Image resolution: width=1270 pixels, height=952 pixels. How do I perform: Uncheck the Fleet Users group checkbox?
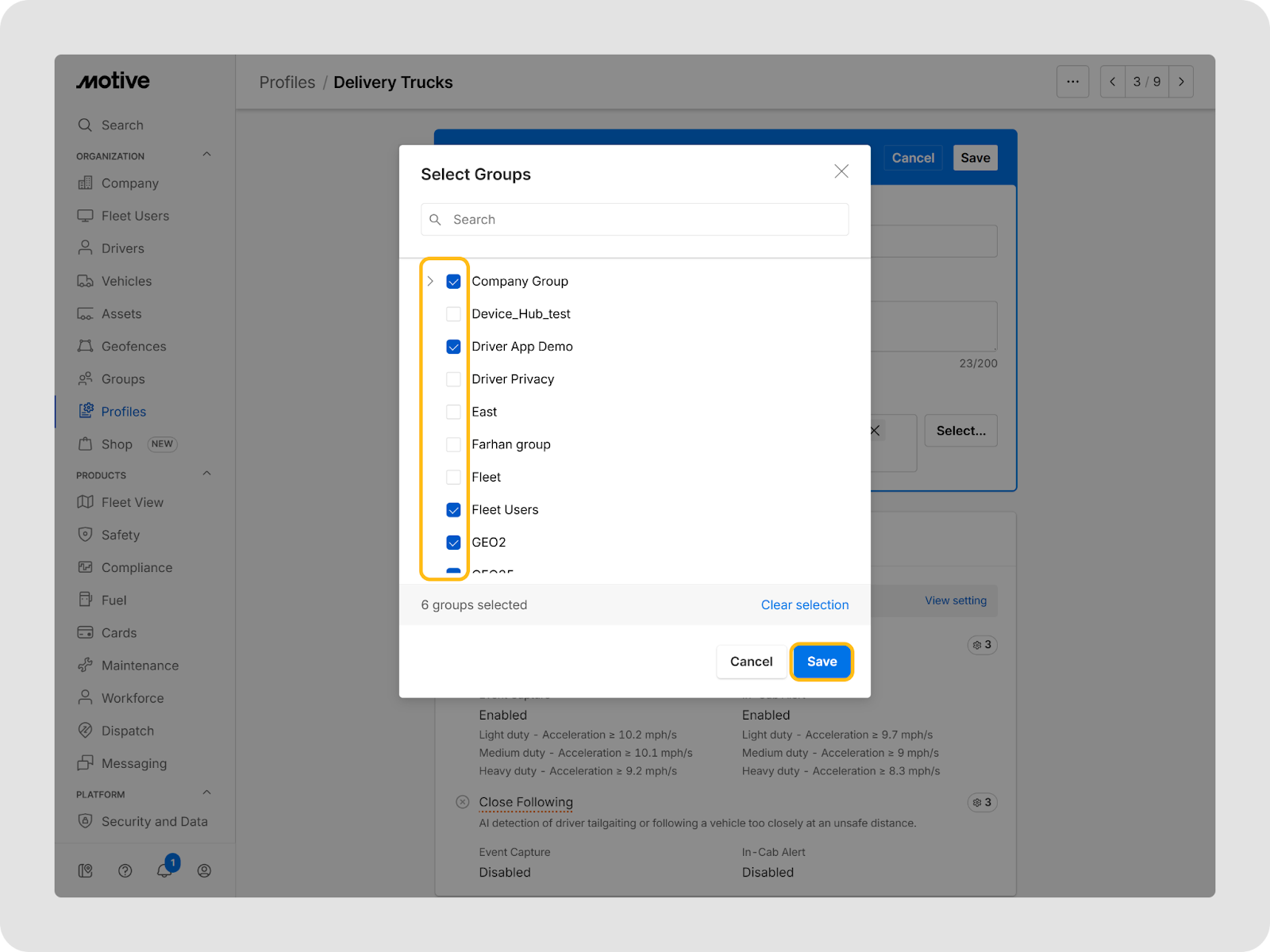453,510
